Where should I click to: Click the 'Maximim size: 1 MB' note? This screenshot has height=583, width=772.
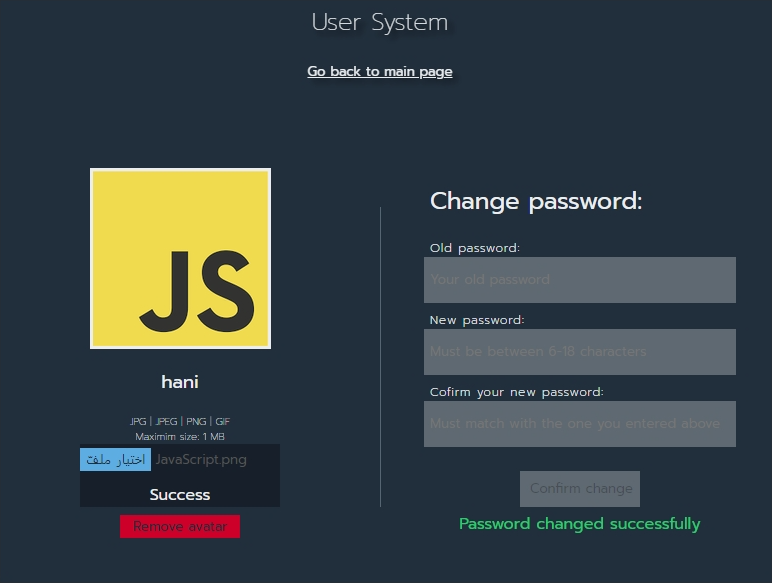coord(180,436)
